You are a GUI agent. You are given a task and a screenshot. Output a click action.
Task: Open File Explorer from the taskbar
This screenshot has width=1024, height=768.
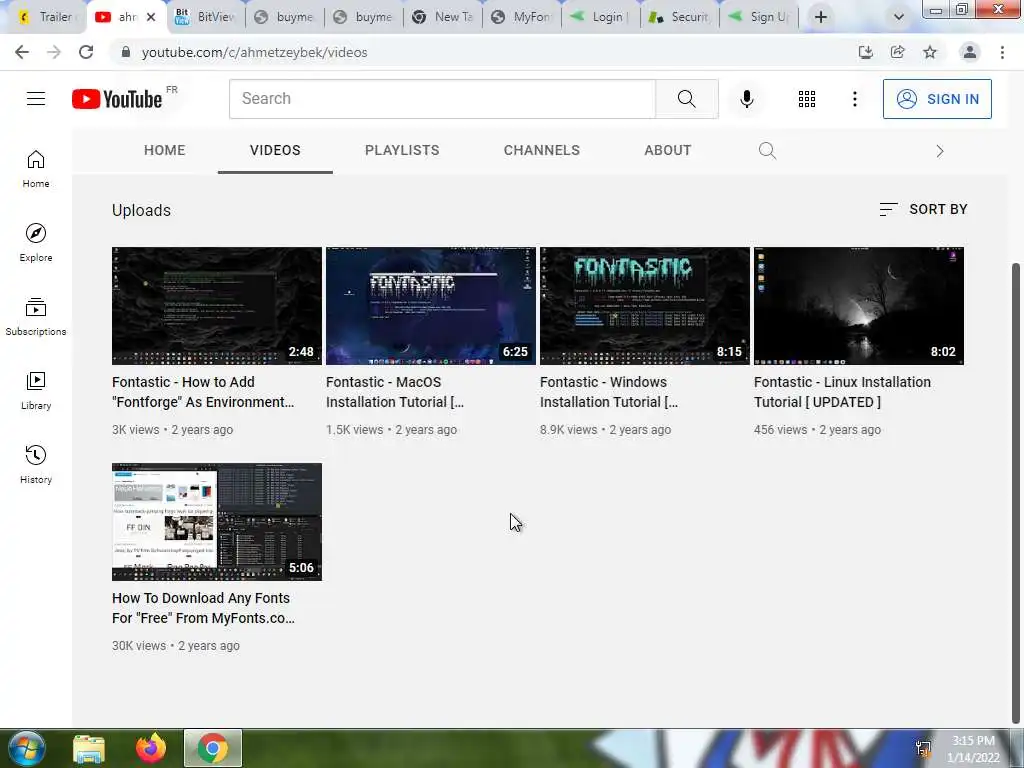tap(89, 749)
